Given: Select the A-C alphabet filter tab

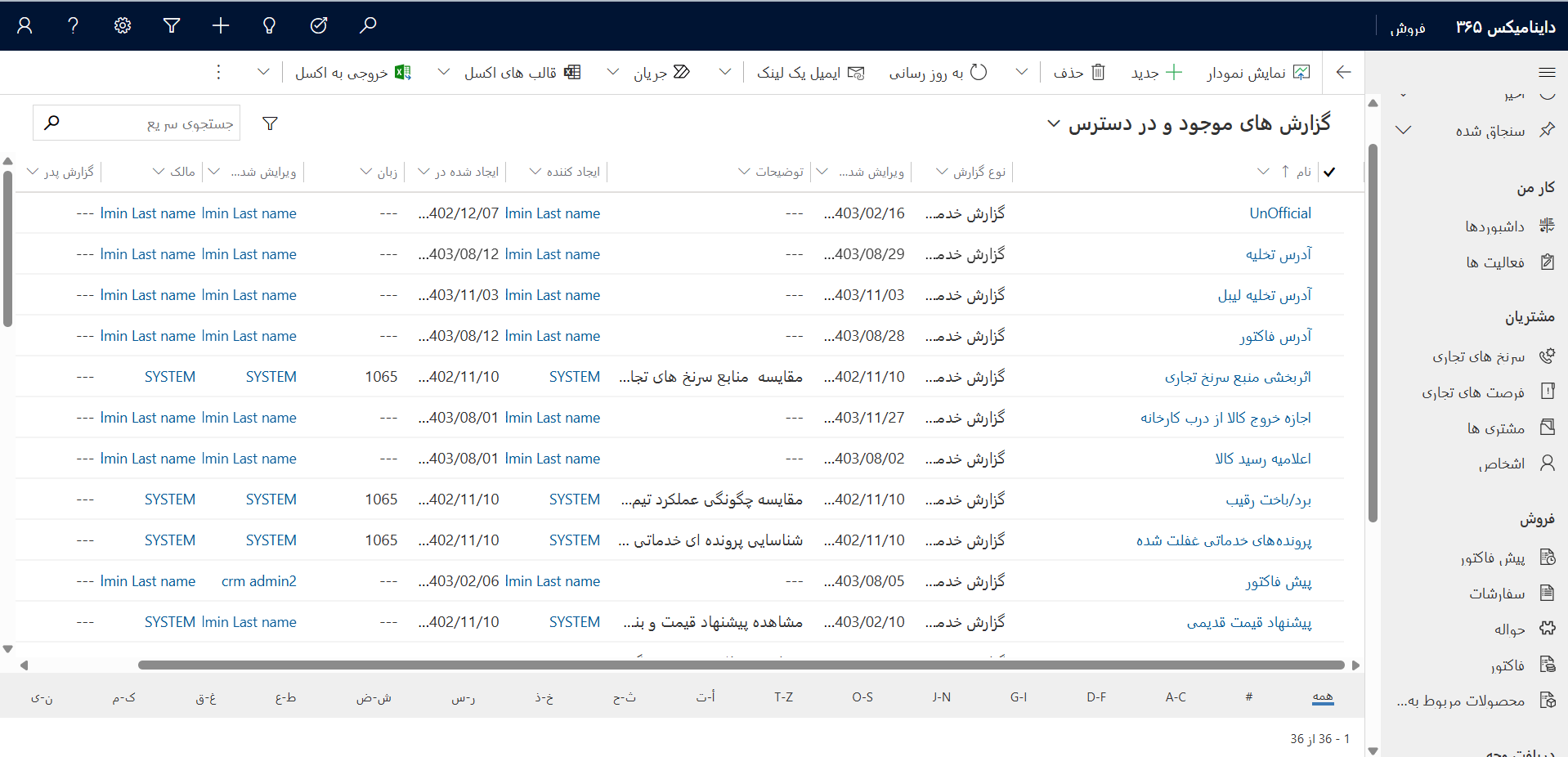Looking at the screenshot, I should 1176,697.
